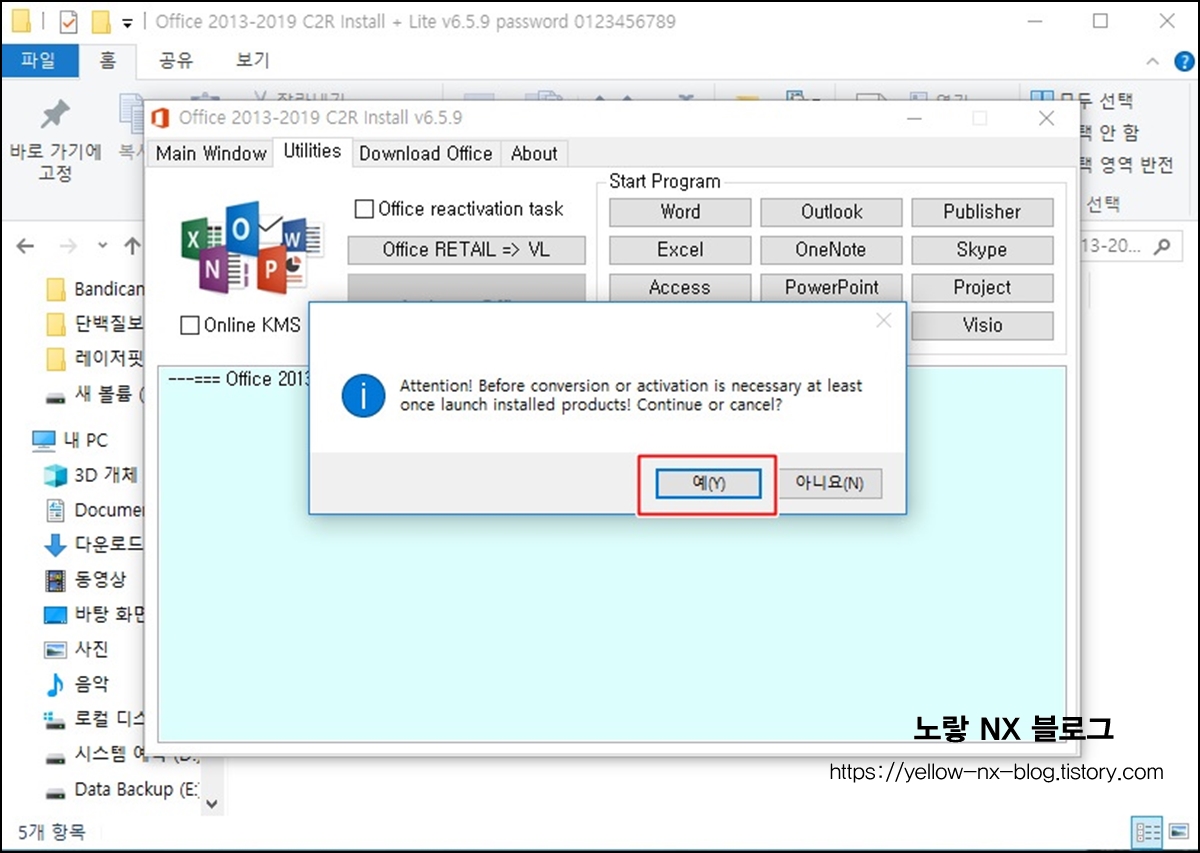Select 단백질보 folder in navigation pane
This screenshot has width=1200, height=853.
(x=96, y=324)
